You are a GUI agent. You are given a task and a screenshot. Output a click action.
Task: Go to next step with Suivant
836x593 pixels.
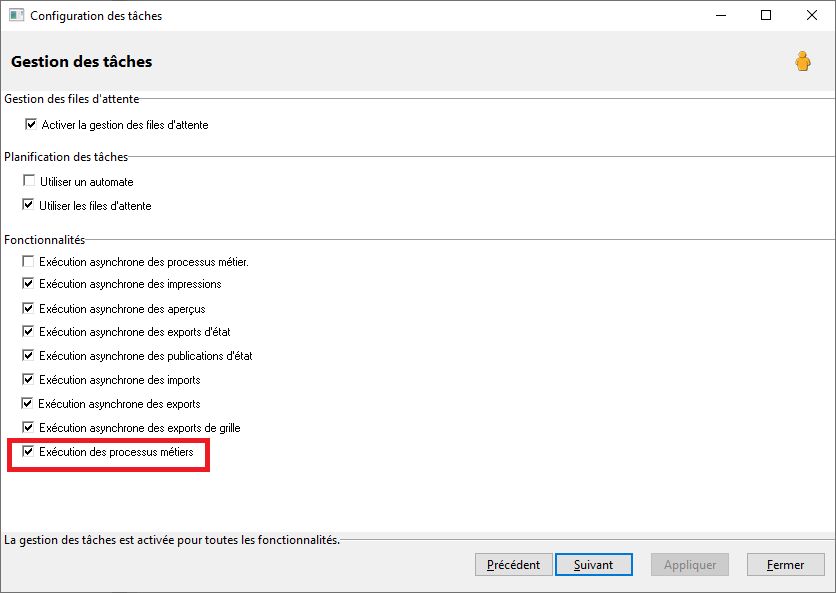593,565
